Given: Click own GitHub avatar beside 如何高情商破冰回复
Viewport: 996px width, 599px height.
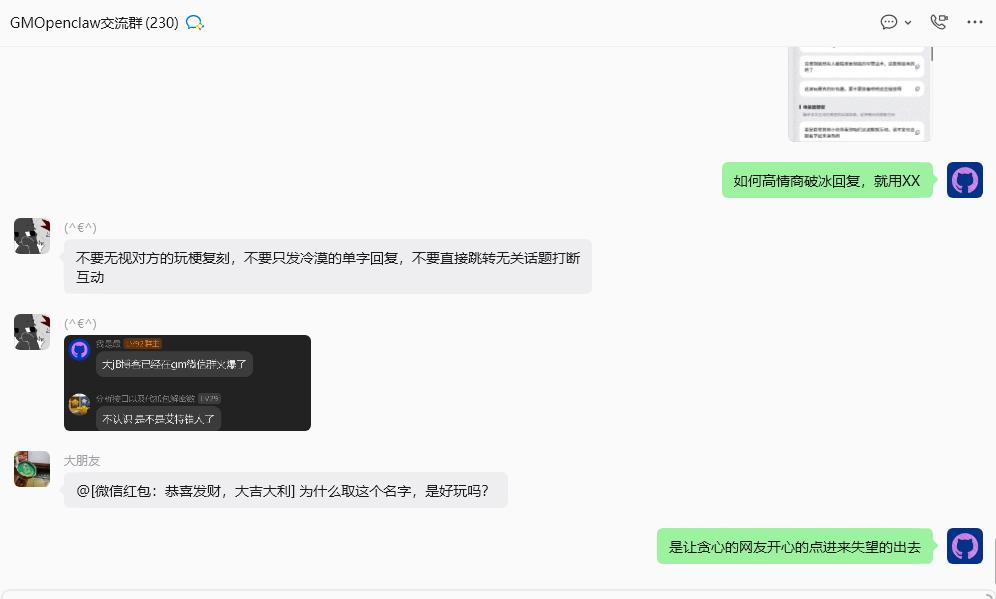Looking at the screenshot, I should (964, 180).
